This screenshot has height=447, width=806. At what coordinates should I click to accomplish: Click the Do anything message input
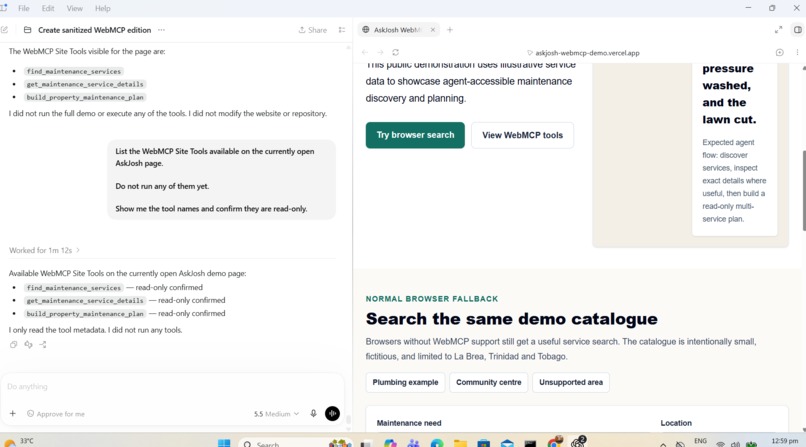click(172, 386)
